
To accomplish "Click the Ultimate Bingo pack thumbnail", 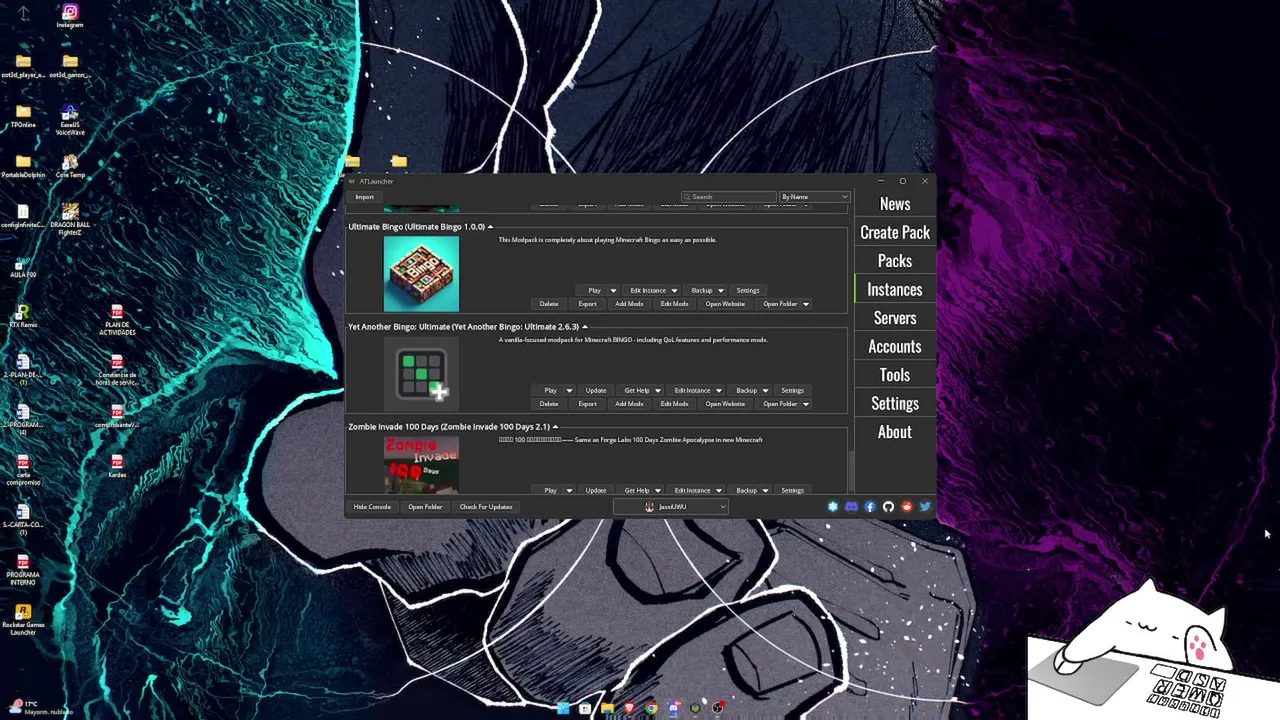I will [x=421, y=274].
